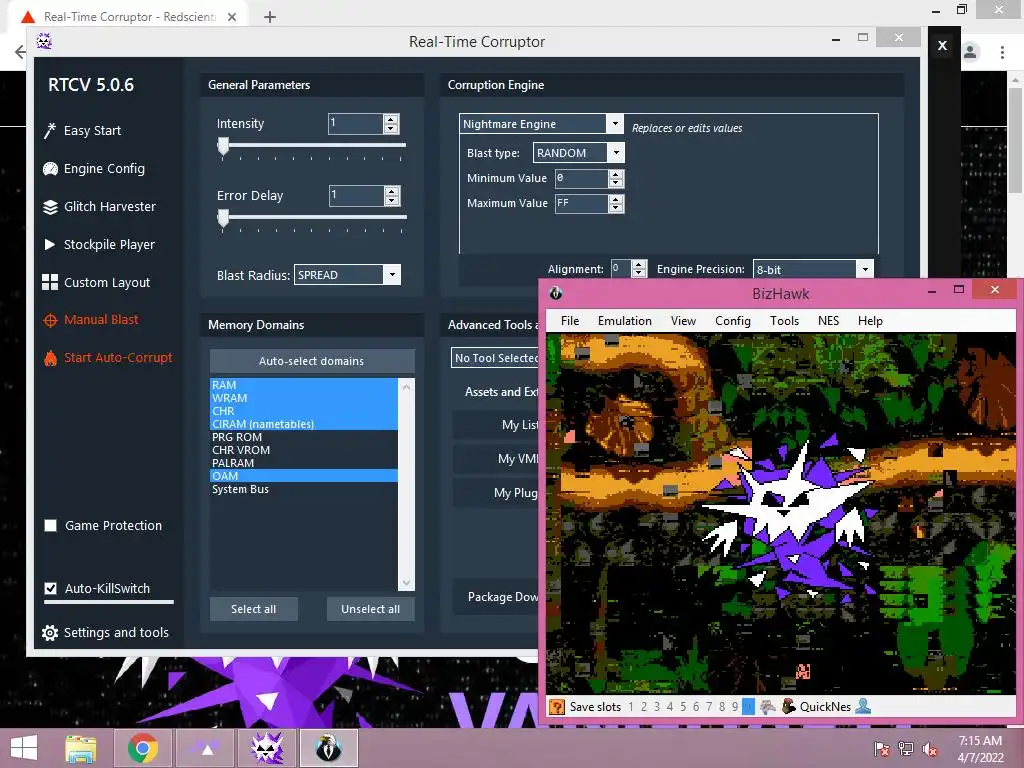Click the controller icon in BizHawk status bar
Screen dimensions: 1024x768
tap(768, 707)
